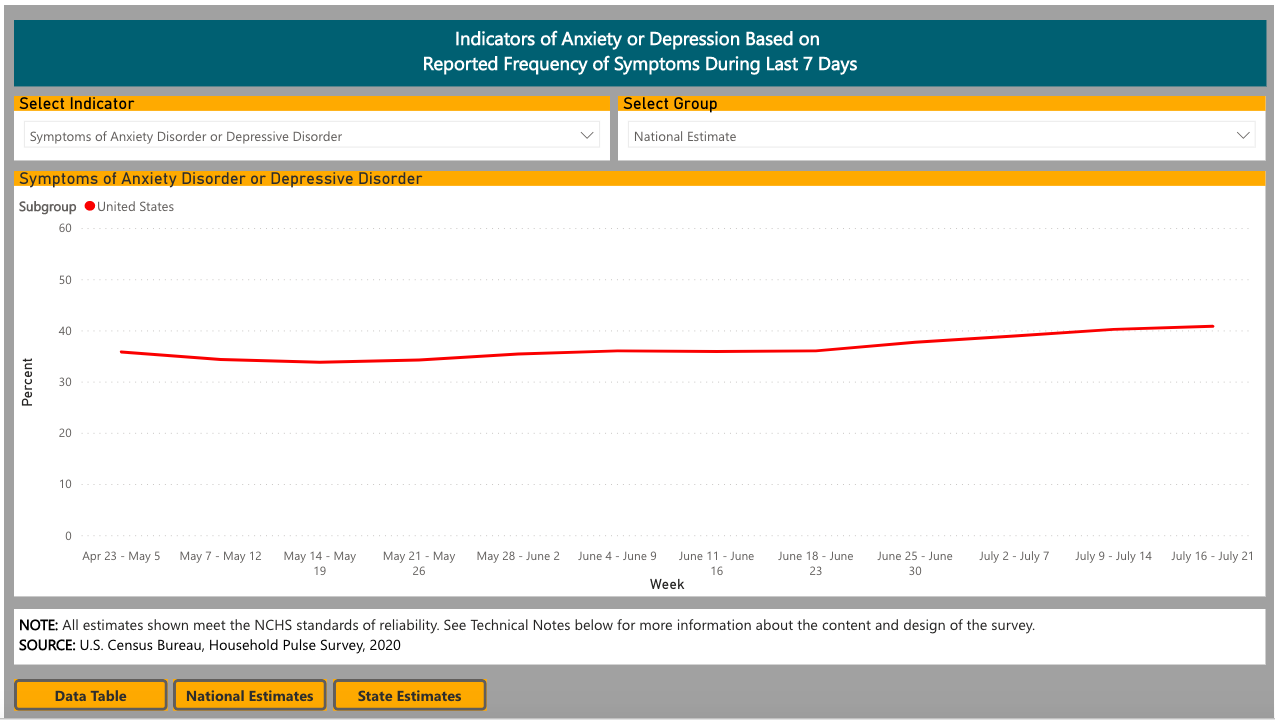
Task: Select the United States legend label
Action: [135, 207]
